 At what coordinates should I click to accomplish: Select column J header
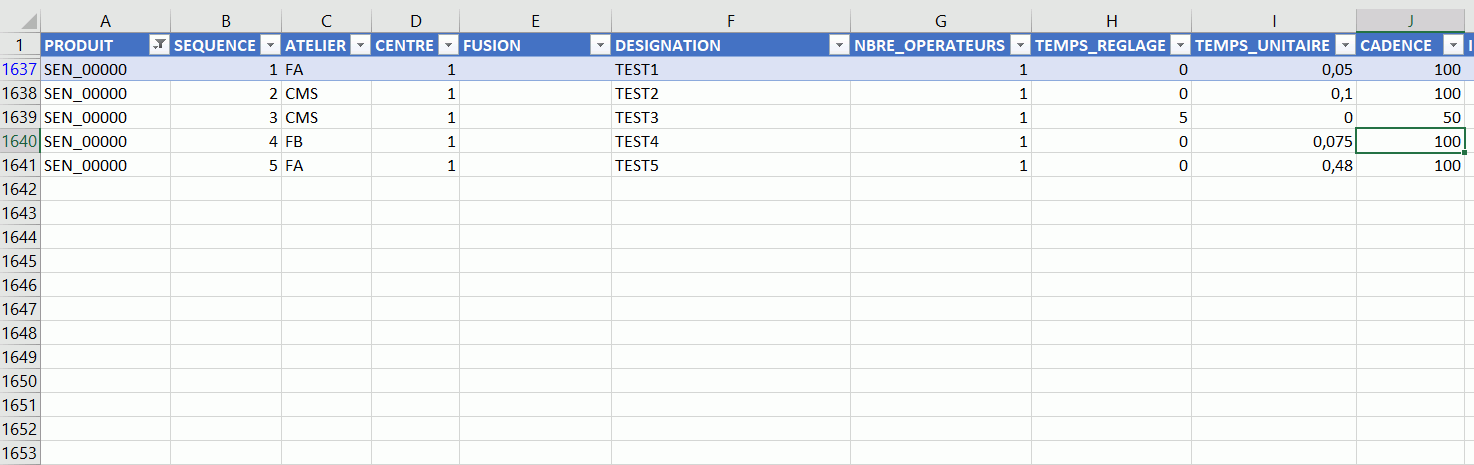(1410, 20)
